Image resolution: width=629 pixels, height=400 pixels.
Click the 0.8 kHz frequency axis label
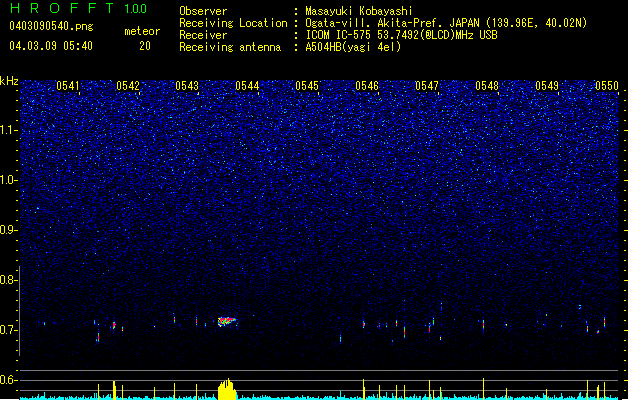[x=8, y=280]
